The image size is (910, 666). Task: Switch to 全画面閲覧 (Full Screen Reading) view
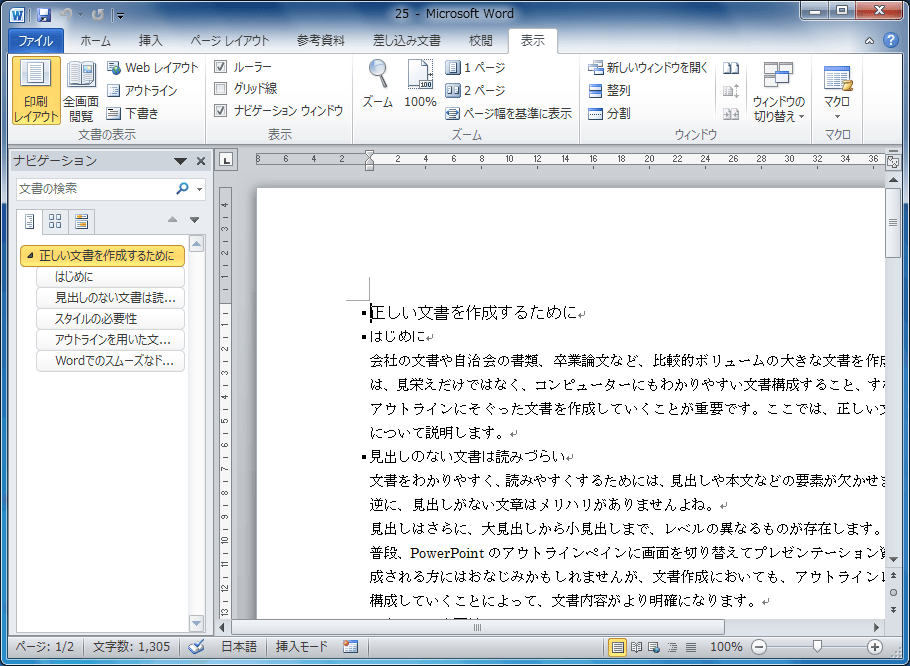click(81, 88)
